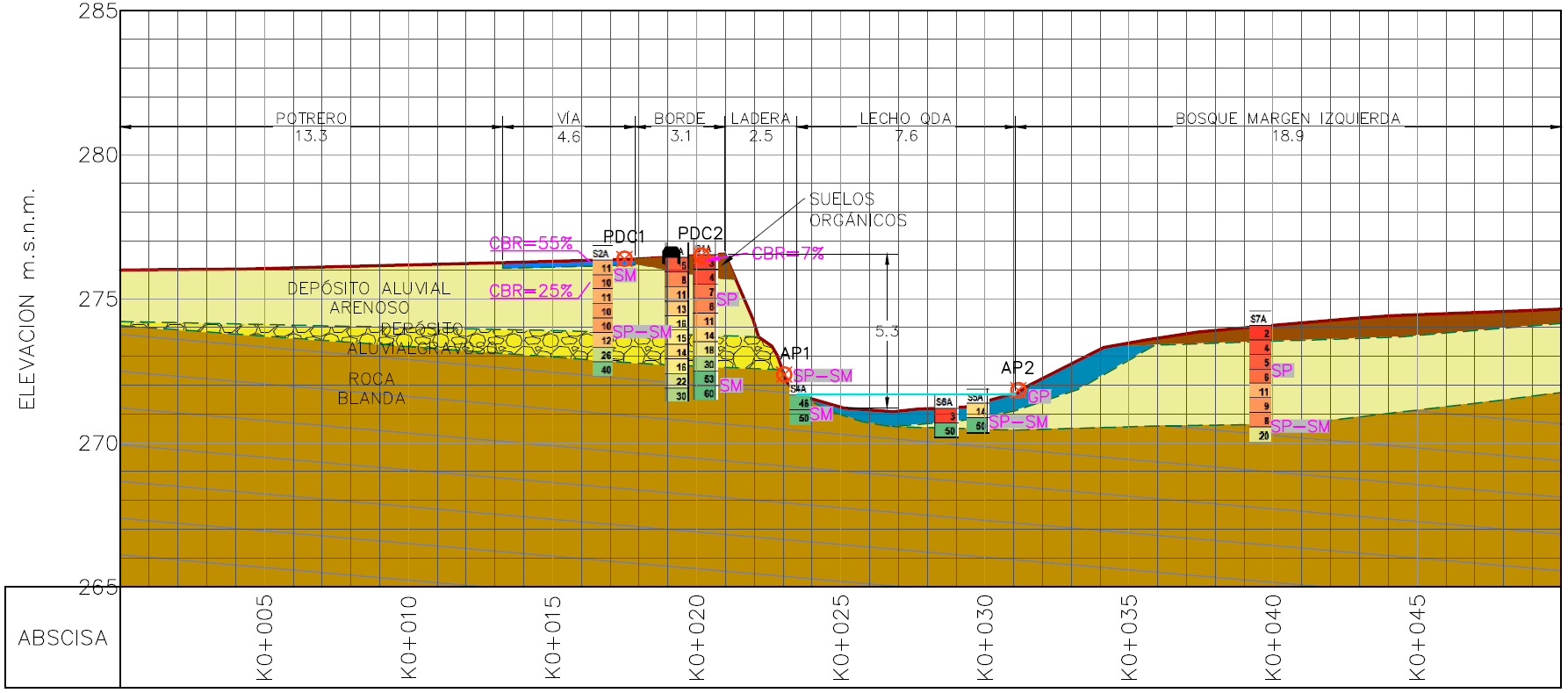Select the BORDE section label

point(680,119)
